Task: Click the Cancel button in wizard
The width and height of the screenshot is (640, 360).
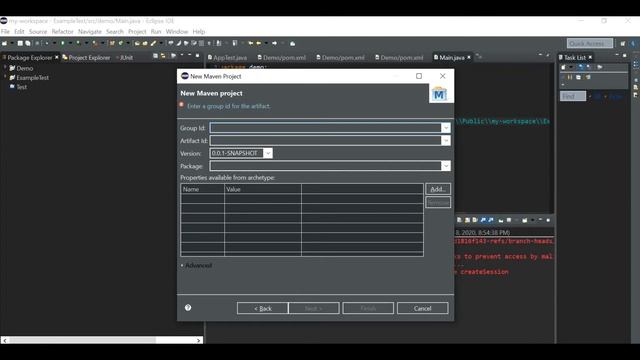Action: point(422,308)
